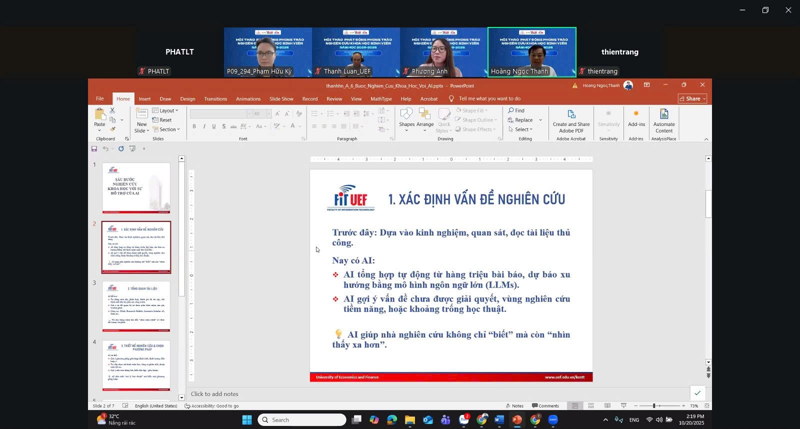The image size is (800, 429).
Task: Click the Share button in PowerPoint
Action: tap(691, 99)
